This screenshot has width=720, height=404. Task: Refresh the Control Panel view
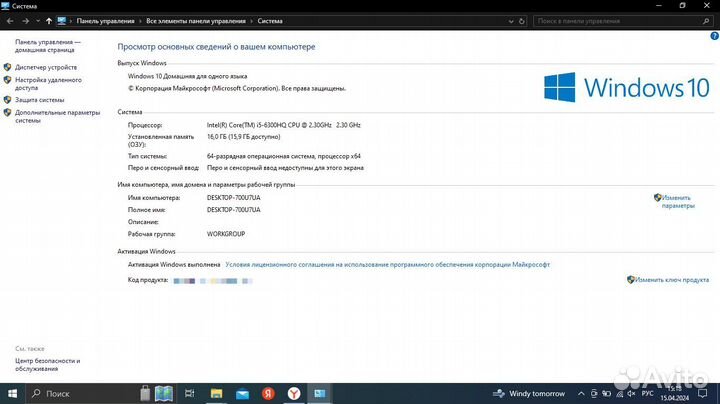(x=522, y=21)
